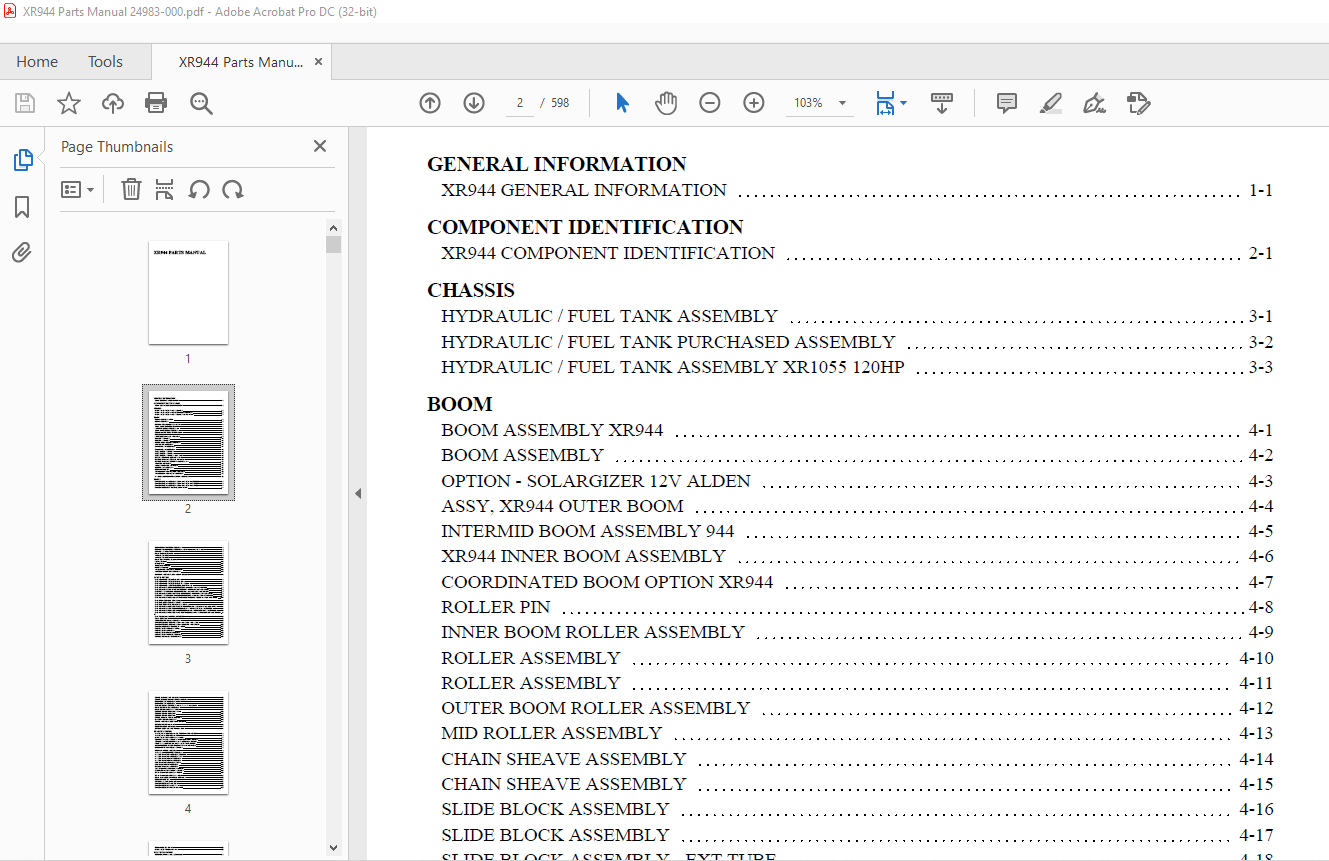
Task: Click OUTER BOOM ROLLER ASSEMBLY line
Action: point(596,708)
